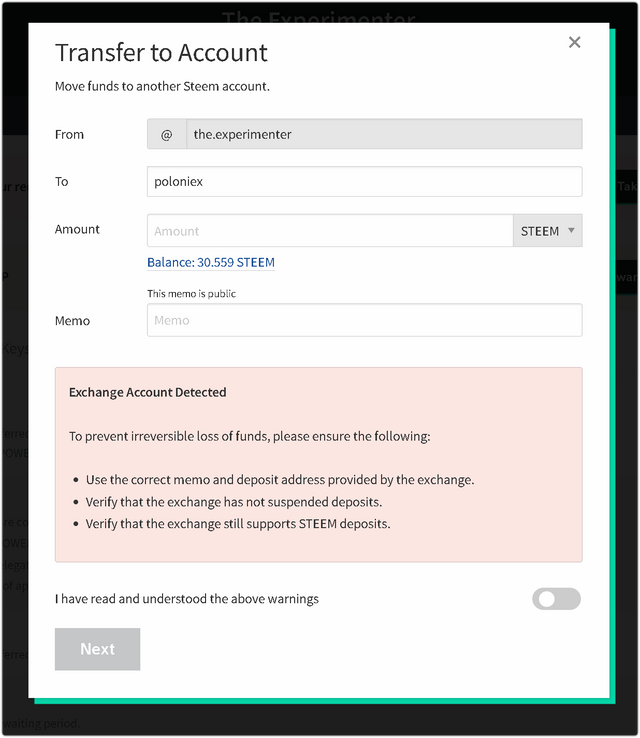
Task: Click into the Memo input field
Action: click(x=364, y=320)
